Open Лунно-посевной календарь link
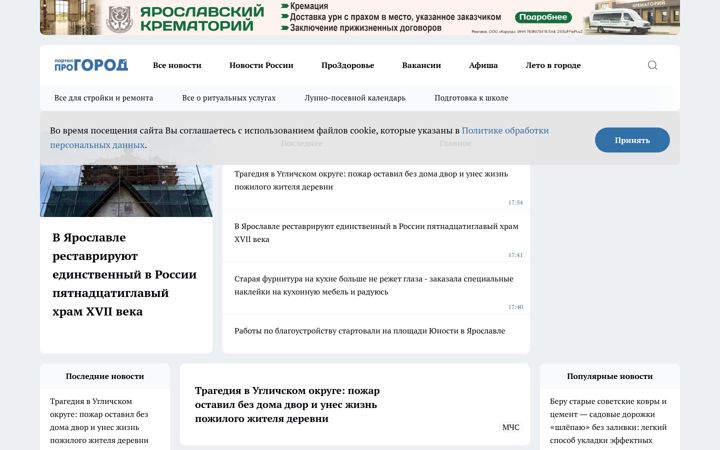 (355, 98)
